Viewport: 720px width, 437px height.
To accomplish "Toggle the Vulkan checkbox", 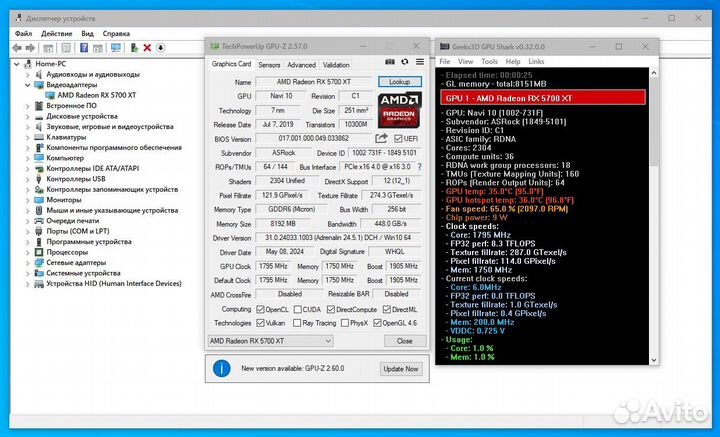I will point(261,323).
